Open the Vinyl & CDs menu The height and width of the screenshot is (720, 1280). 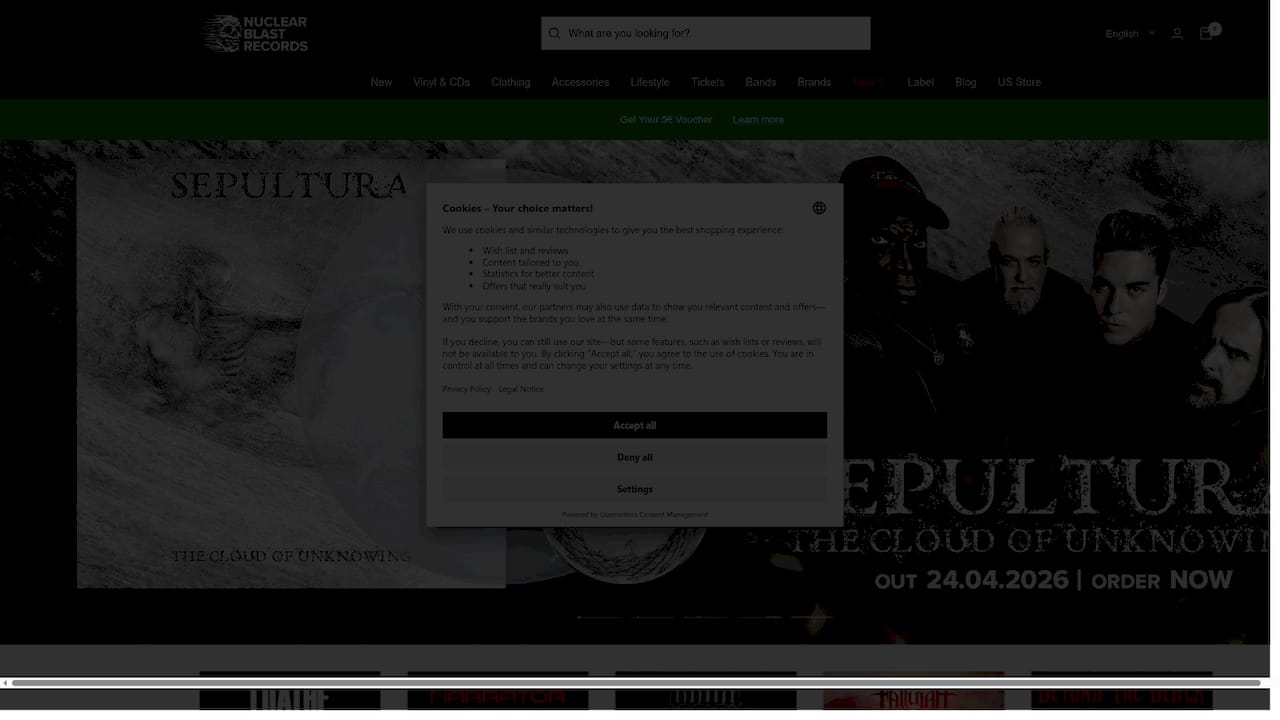click(x=441, y=82)
